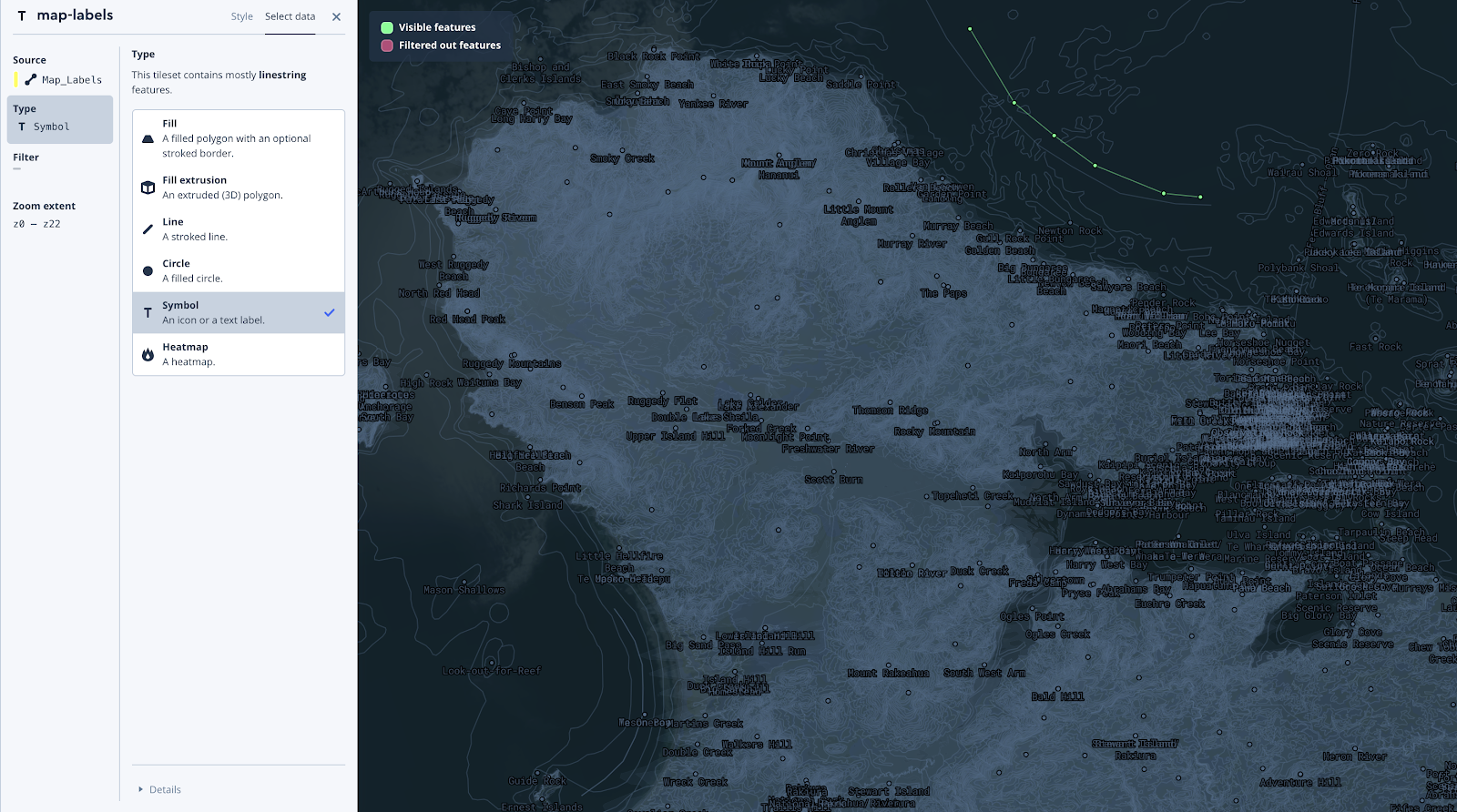Image resolution: width=1457 pixels, height=812 pixels.
Task: Click the T icon next to Symbol in sidebar
Action: point(22,127)
